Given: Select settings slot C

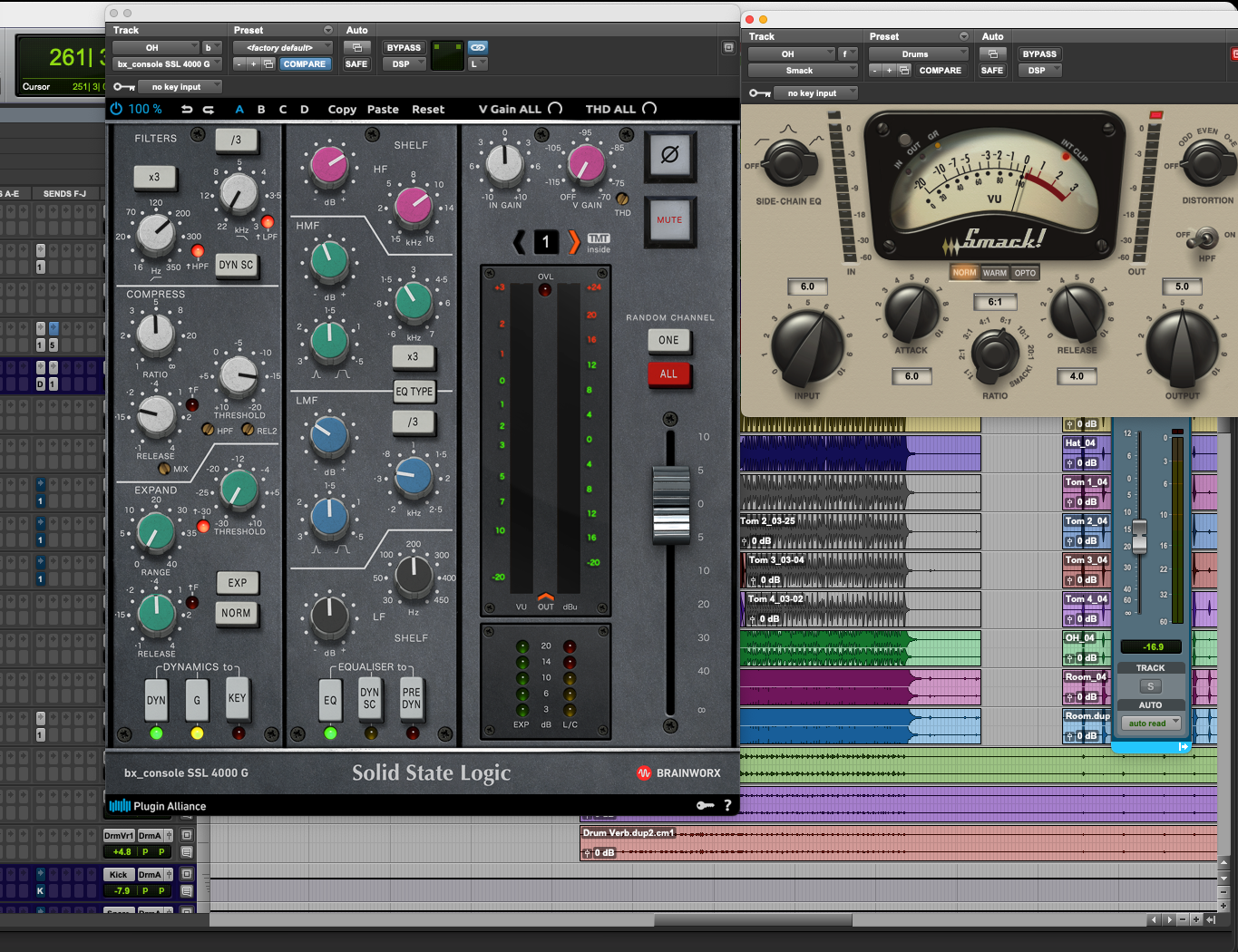Looking at the screenshot, I should pos(283,109).
